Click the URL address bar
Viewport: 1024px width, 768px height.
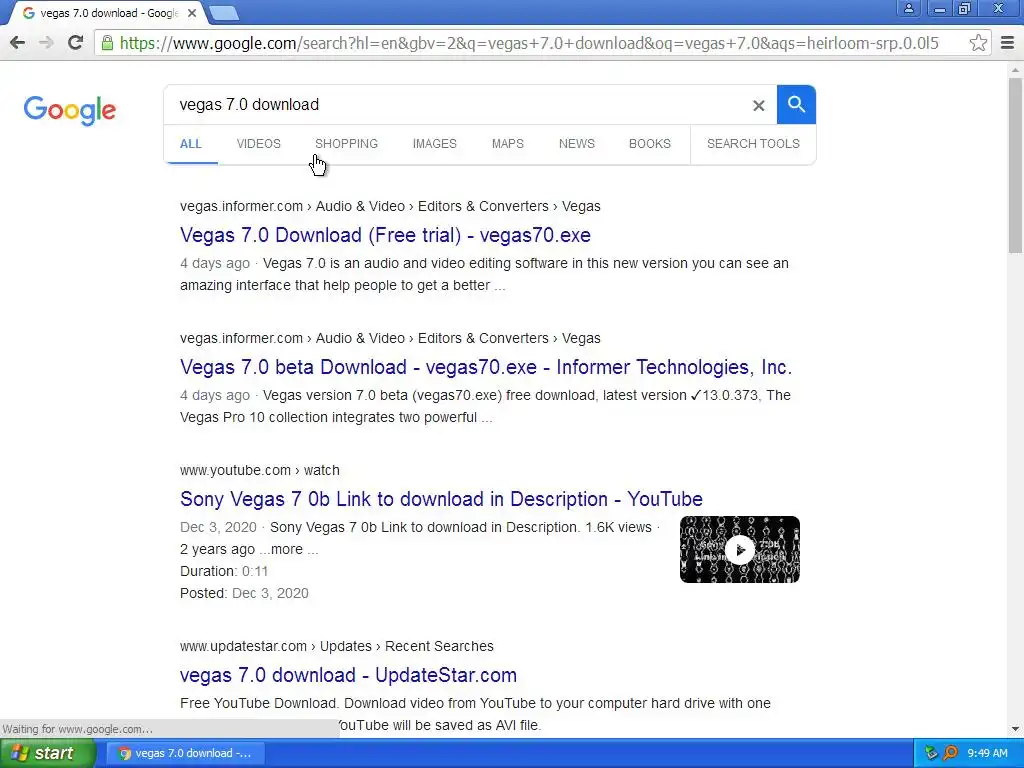click(x=529, y=43)
